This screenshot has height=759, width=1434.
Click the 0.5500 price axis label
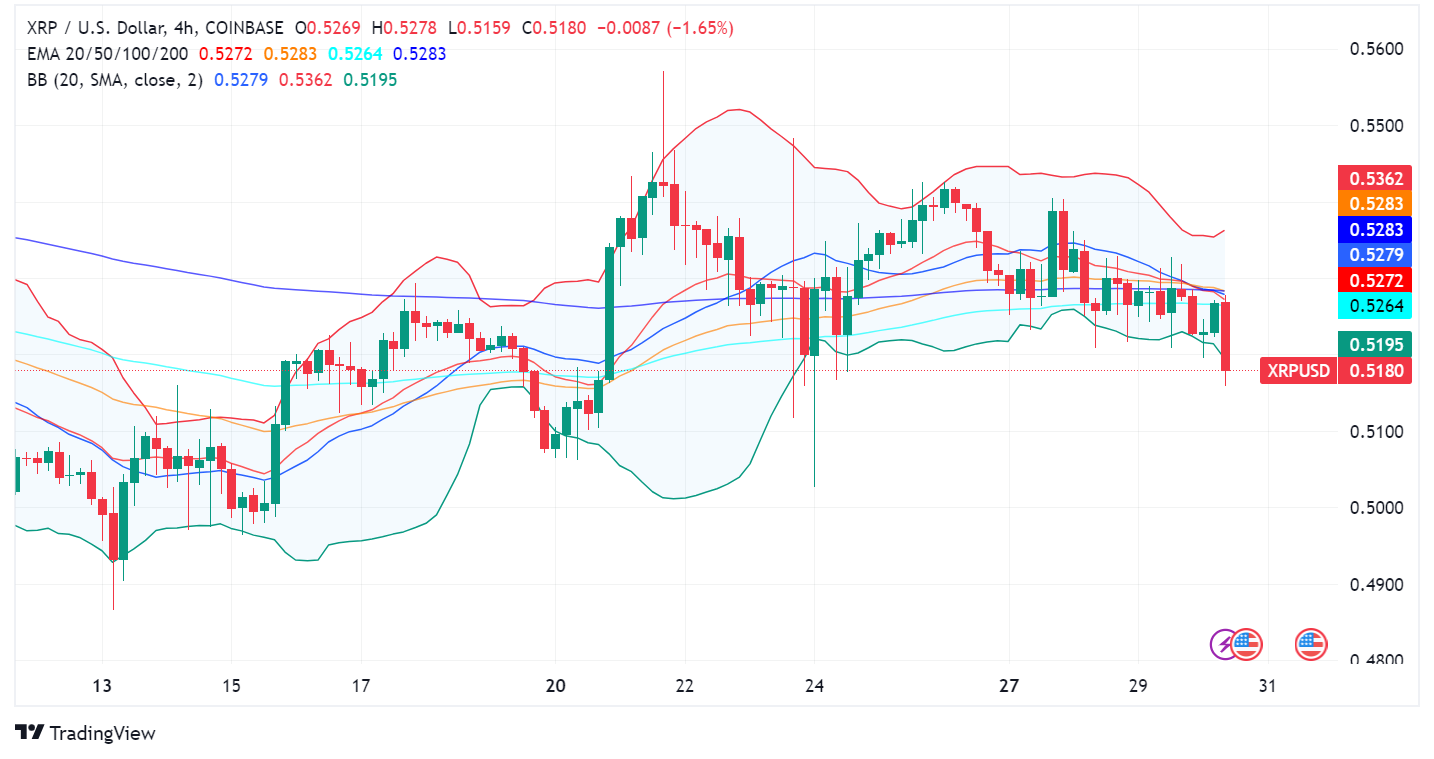click(x=1376, y=126)
